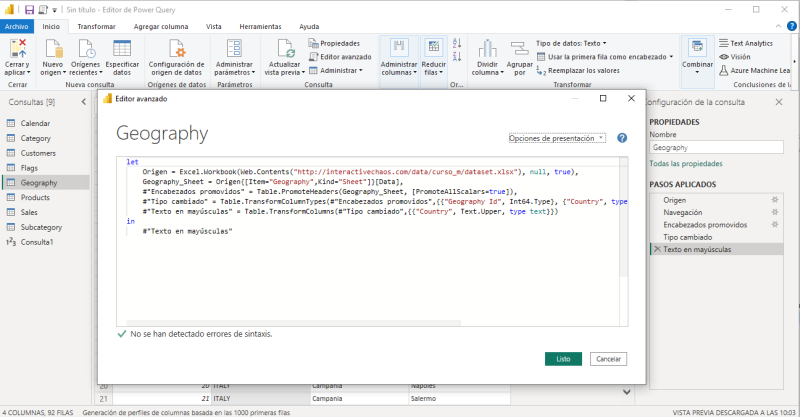Click the Administrar columnas icon
The height and width of the screenshot is (417, 800).
pyautogui.click(x=399, y=48)
